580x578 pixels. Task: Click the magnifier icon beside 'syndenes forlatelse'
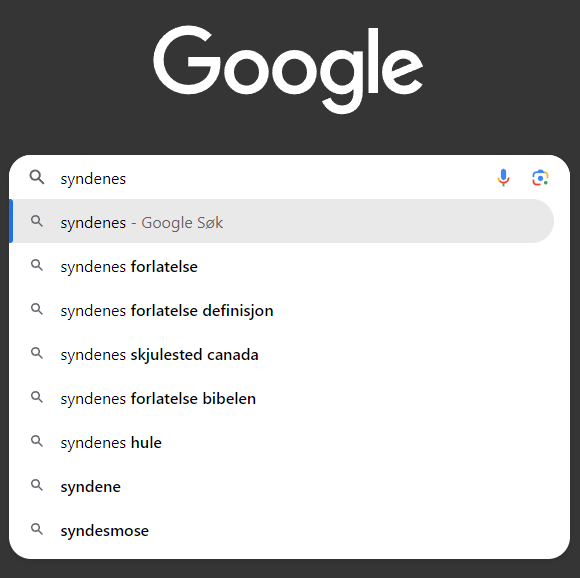(37, 265)
